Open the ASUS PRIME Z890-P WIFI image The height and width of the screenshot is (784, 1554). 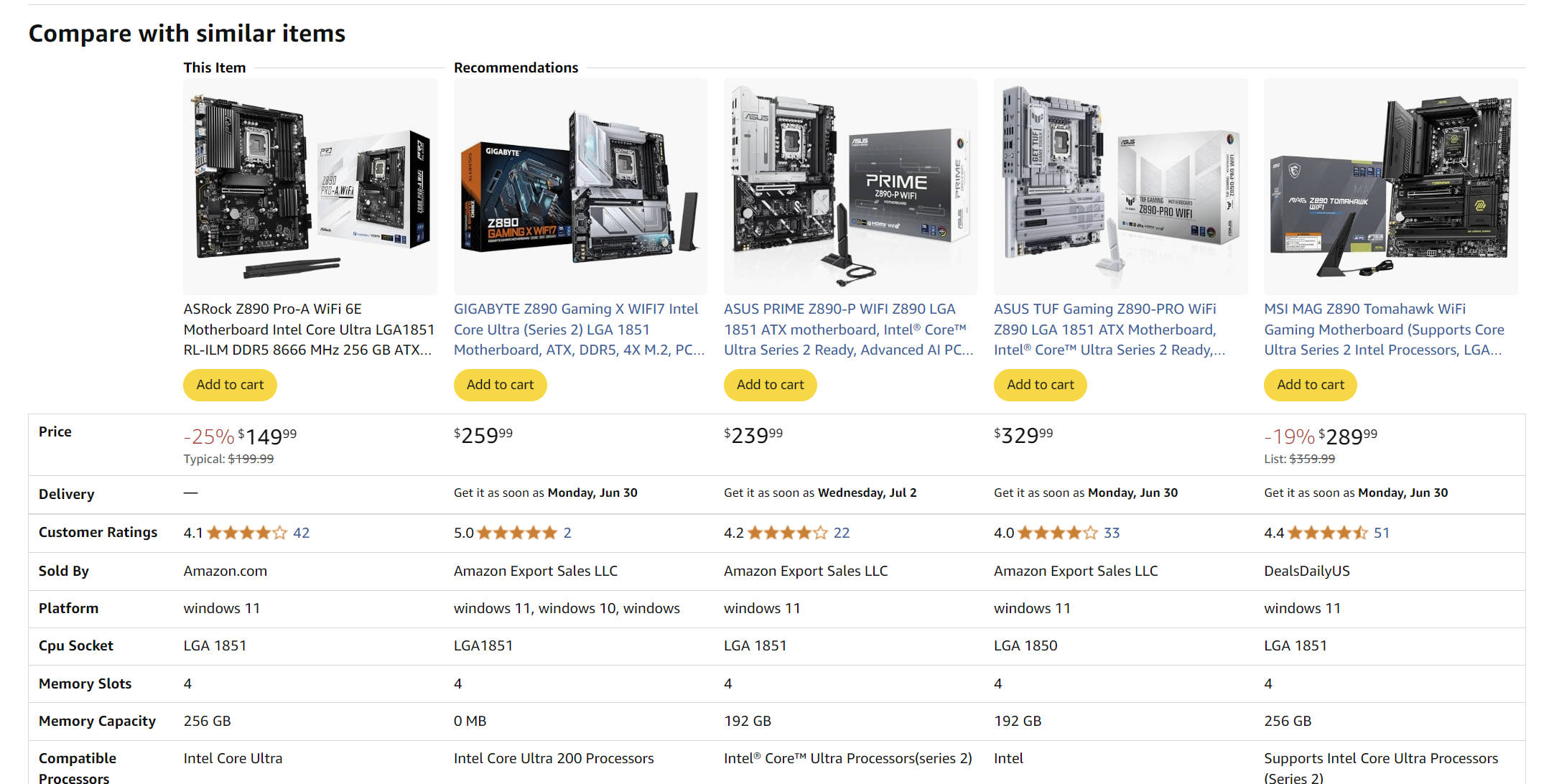[x=850, y=187]
